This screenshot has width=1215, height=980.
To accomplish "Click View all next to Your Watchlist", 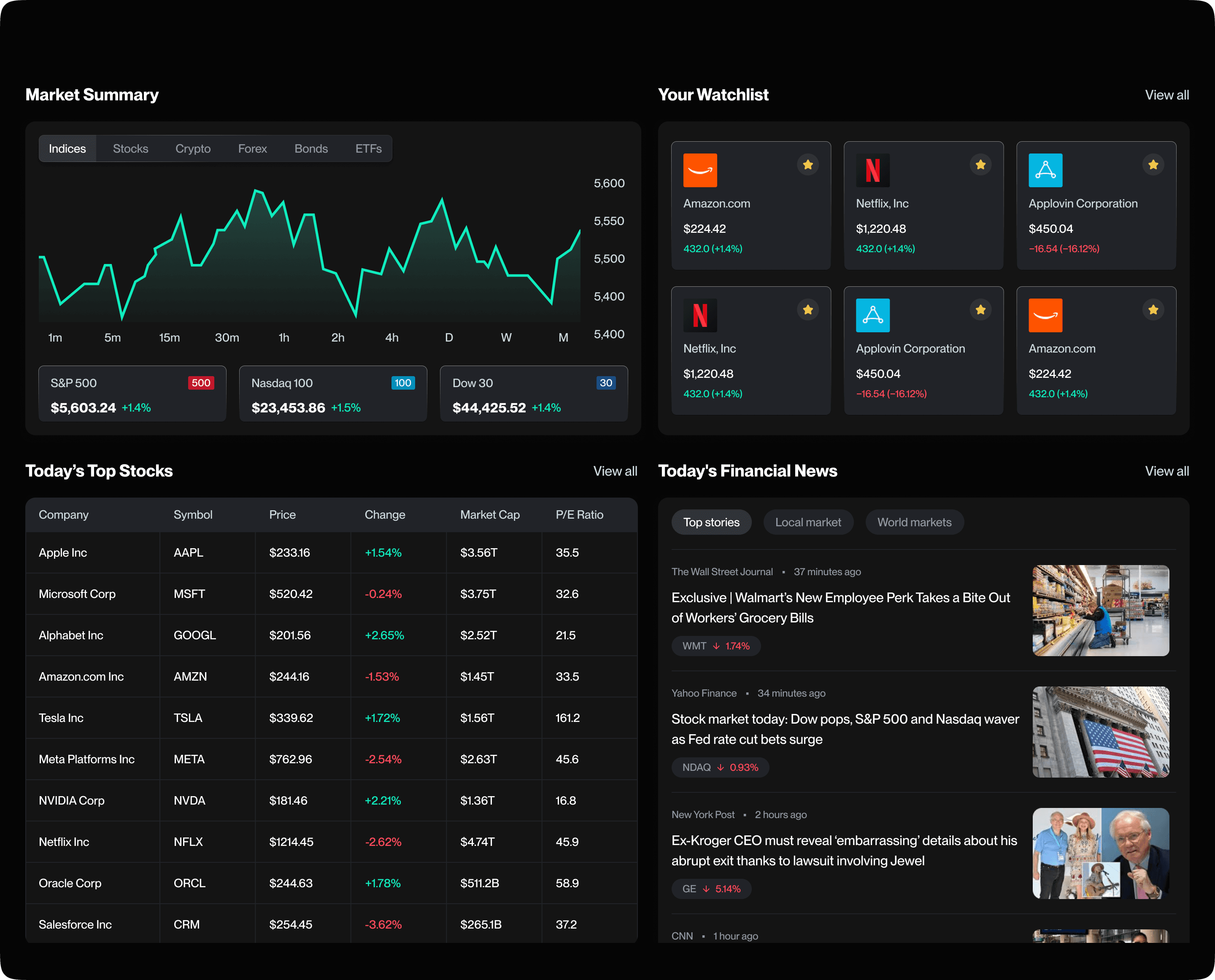I will (1166, 95).
